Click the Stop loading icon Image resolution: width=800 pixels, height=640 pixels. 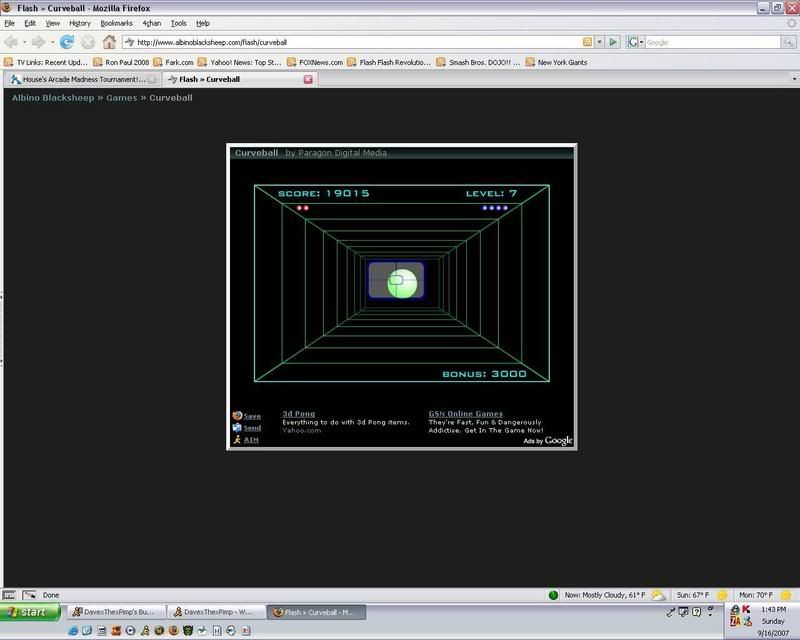88,42
